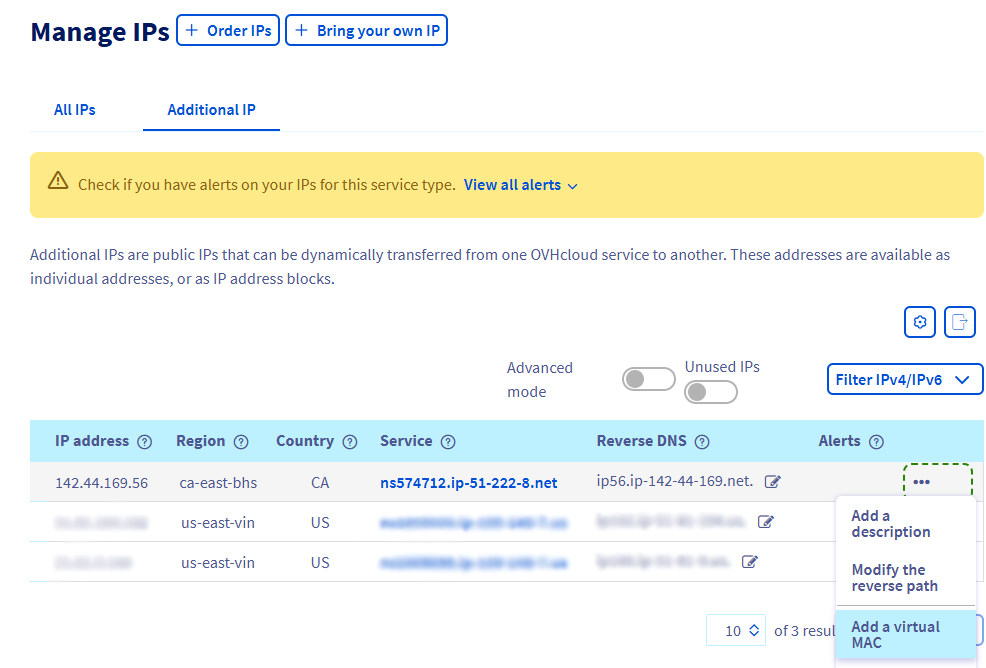This screenshot has height=668, width=986.
Task: Select the Additional IP tab
Action: (x=211, y=109)
